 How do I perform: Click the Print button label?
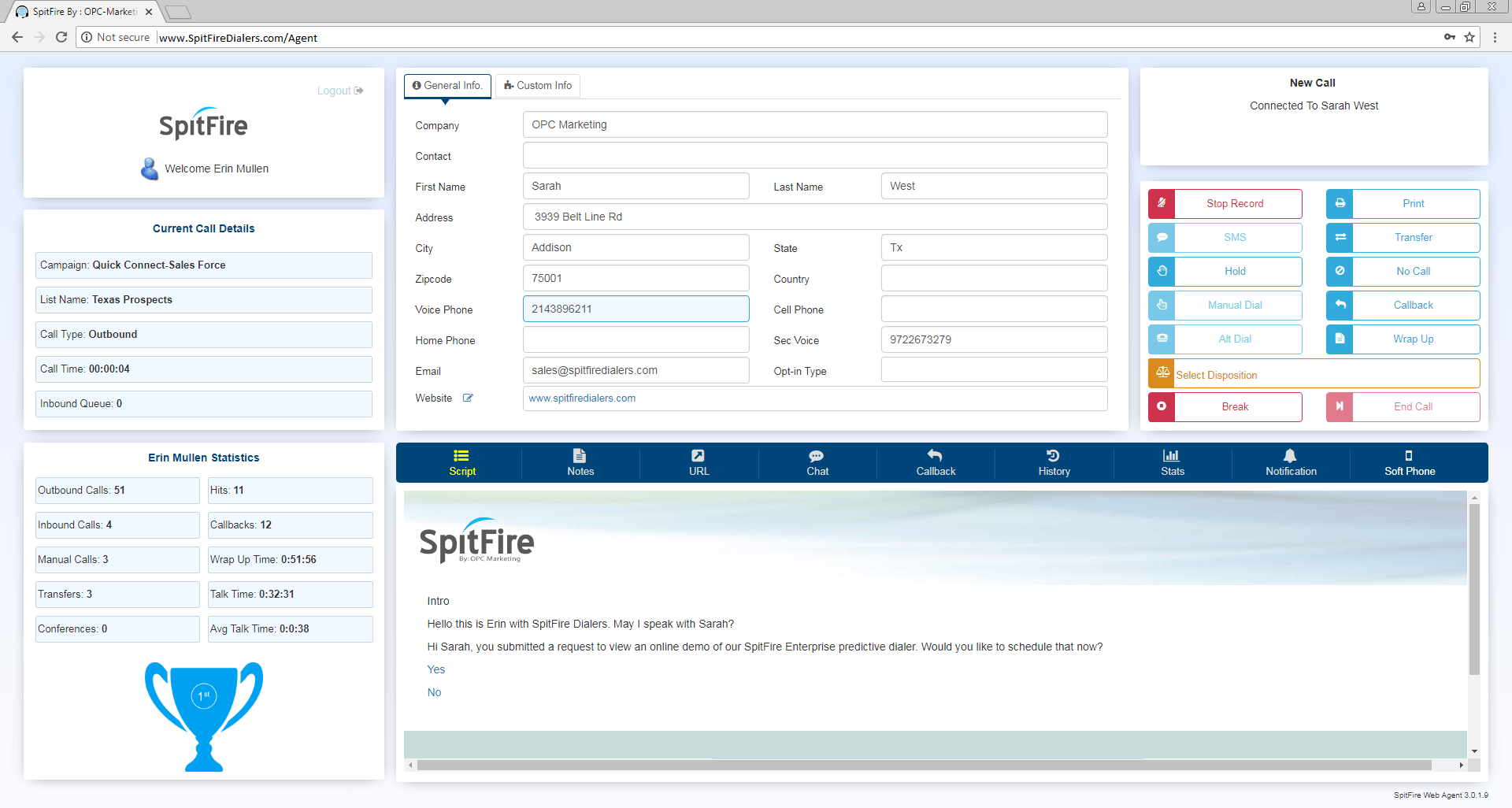coord(1414,203)
